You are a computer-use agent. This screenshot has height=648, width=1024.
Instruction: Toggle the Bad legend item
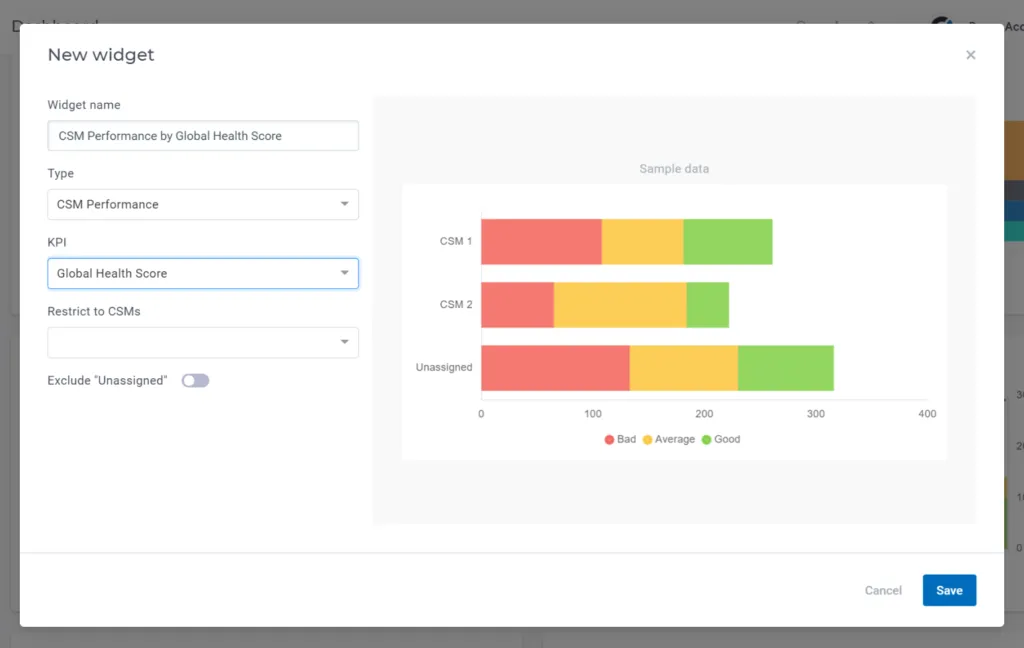pos(620,440)
